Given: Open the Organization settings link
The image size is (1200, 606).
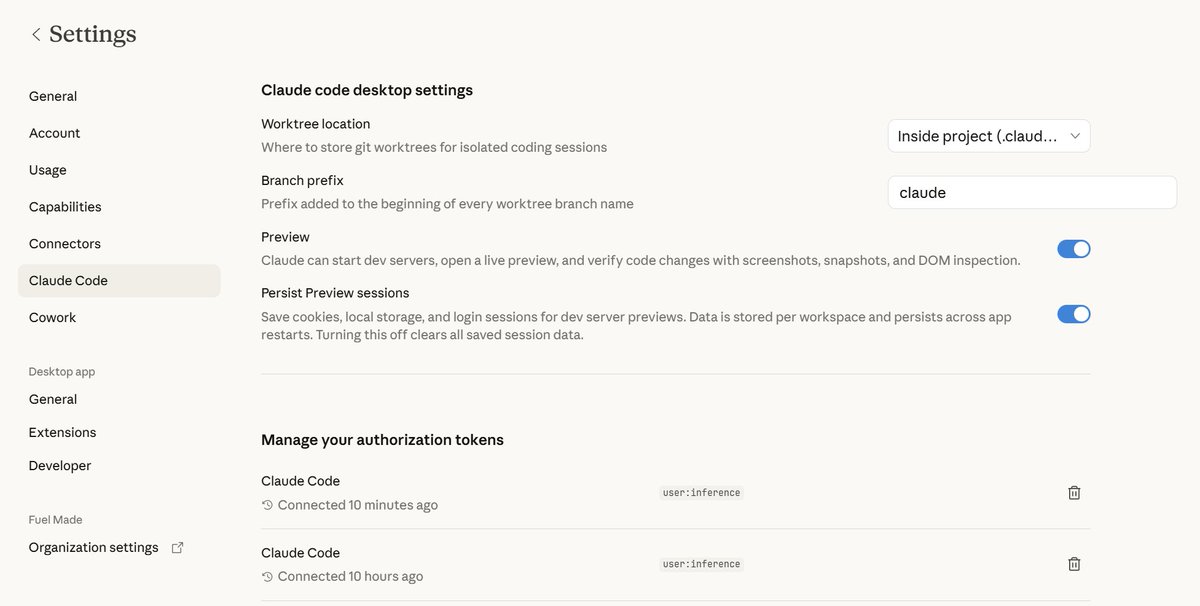Looking at the screenshot, I should tap(93, 548).
